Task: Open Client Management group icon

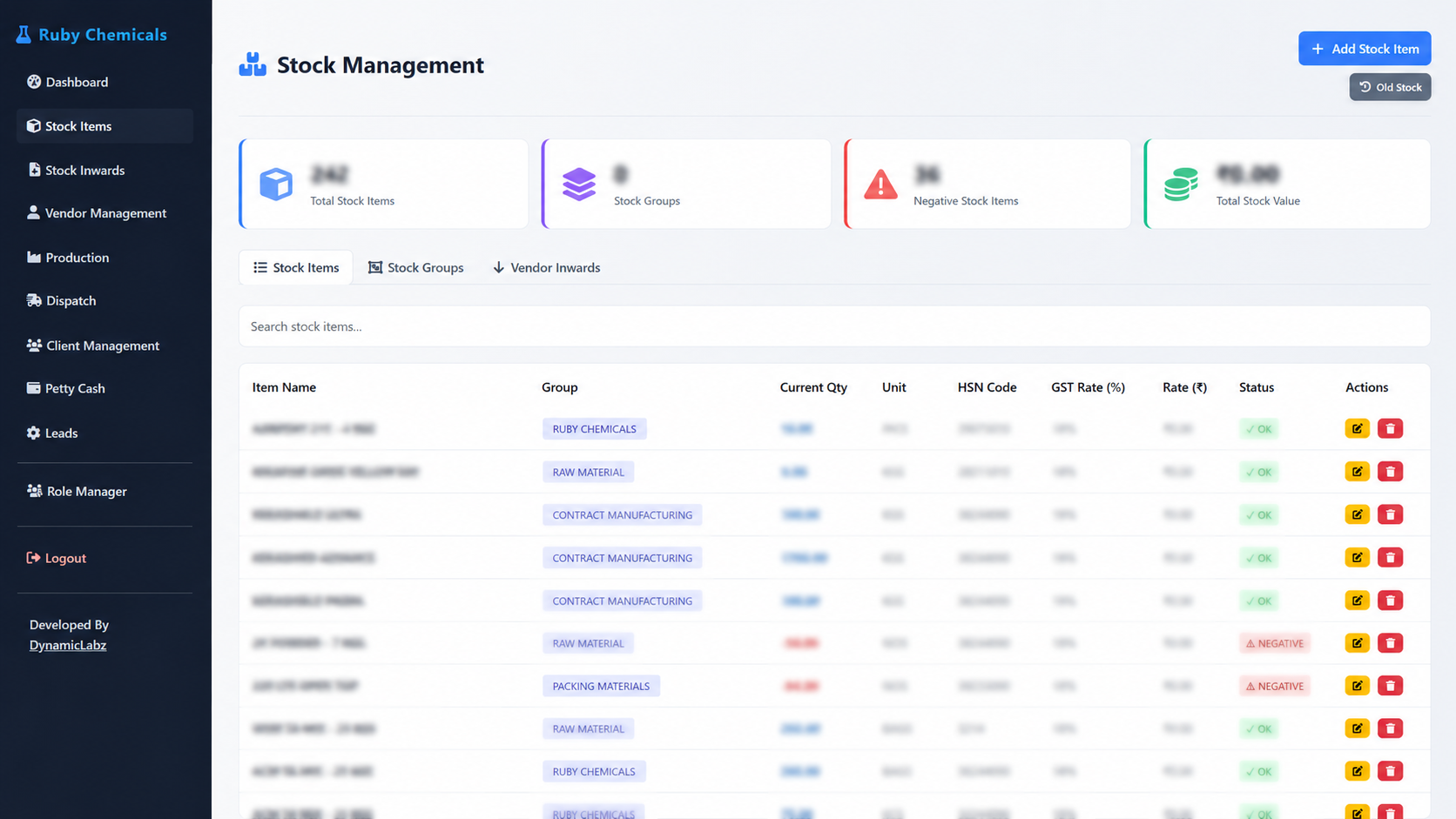Action: (34, 346)
